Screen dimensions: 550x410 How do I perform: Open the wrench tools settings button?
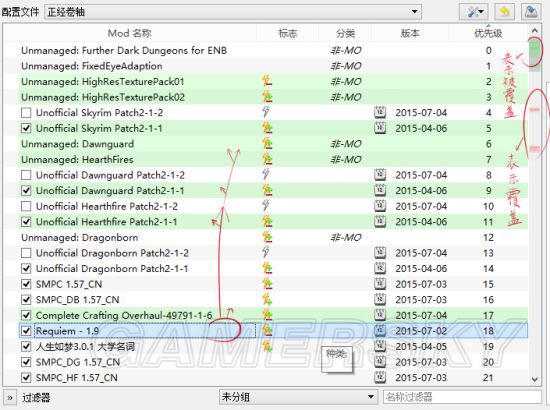click(474, 12)
